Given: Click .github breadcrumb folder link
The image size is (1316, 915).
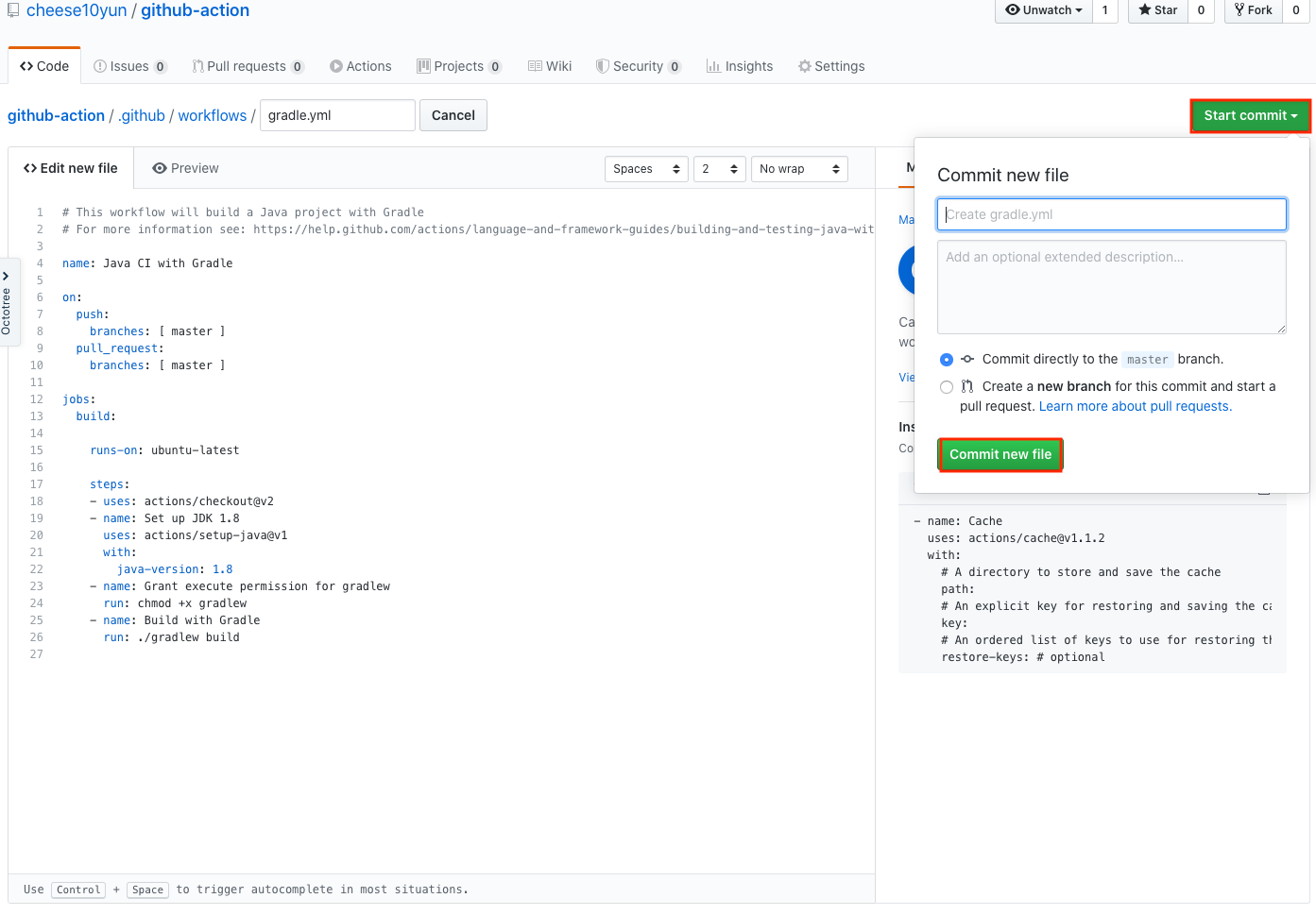Looking at the screenshot, I should [x=142, y=115].
